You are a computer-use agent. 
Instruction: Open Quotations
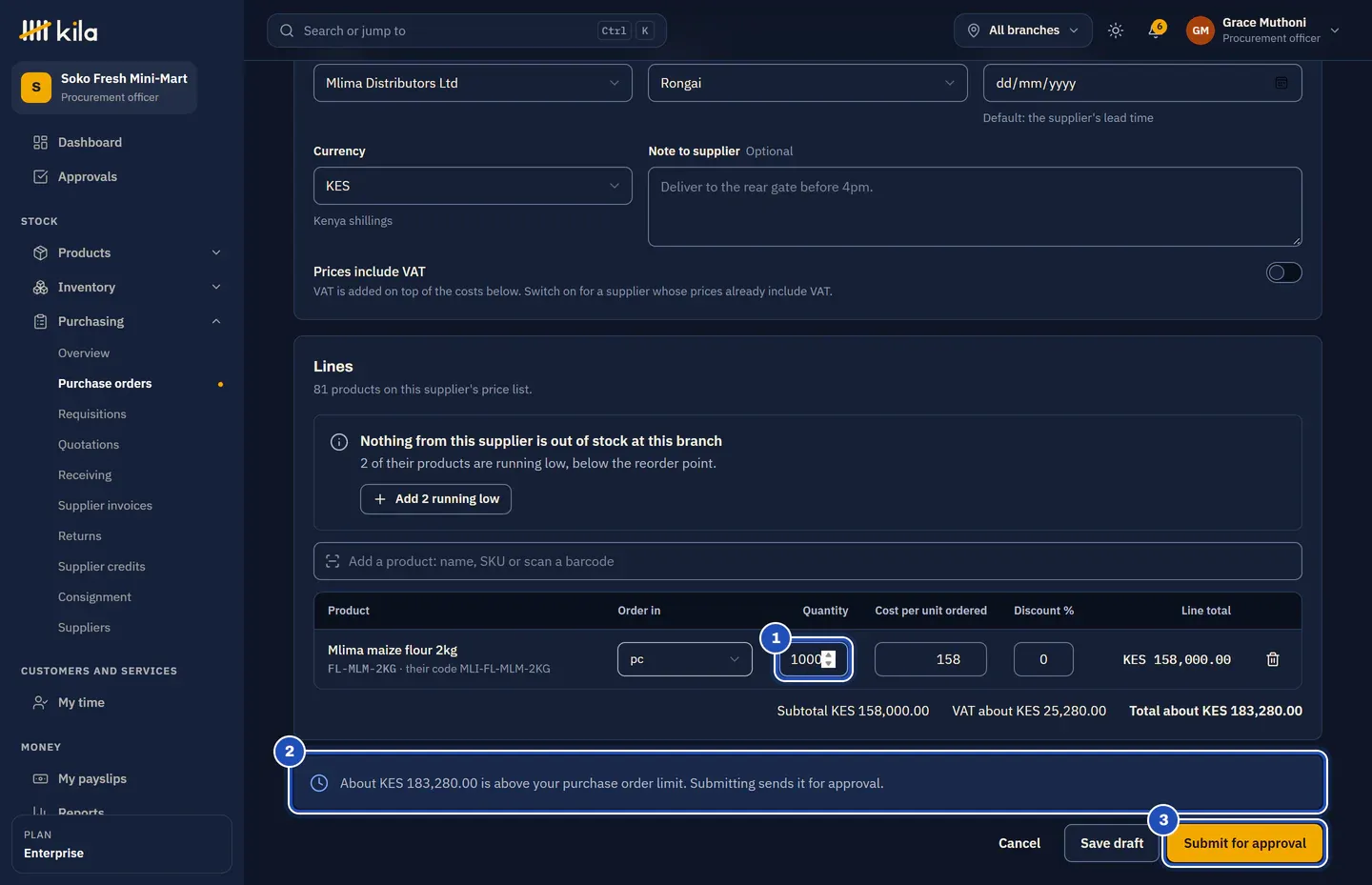89,444
